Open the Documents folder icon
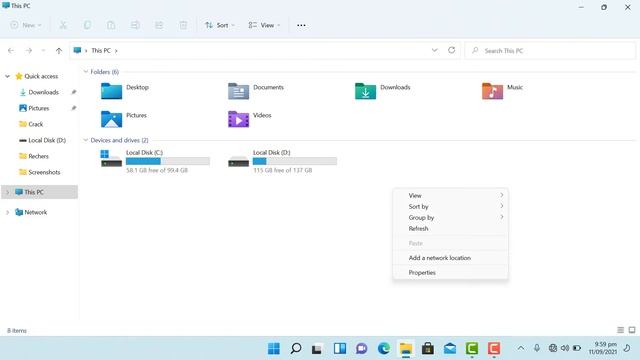The image size is (640, 360). pyautogui.click(x=238, y=91)
